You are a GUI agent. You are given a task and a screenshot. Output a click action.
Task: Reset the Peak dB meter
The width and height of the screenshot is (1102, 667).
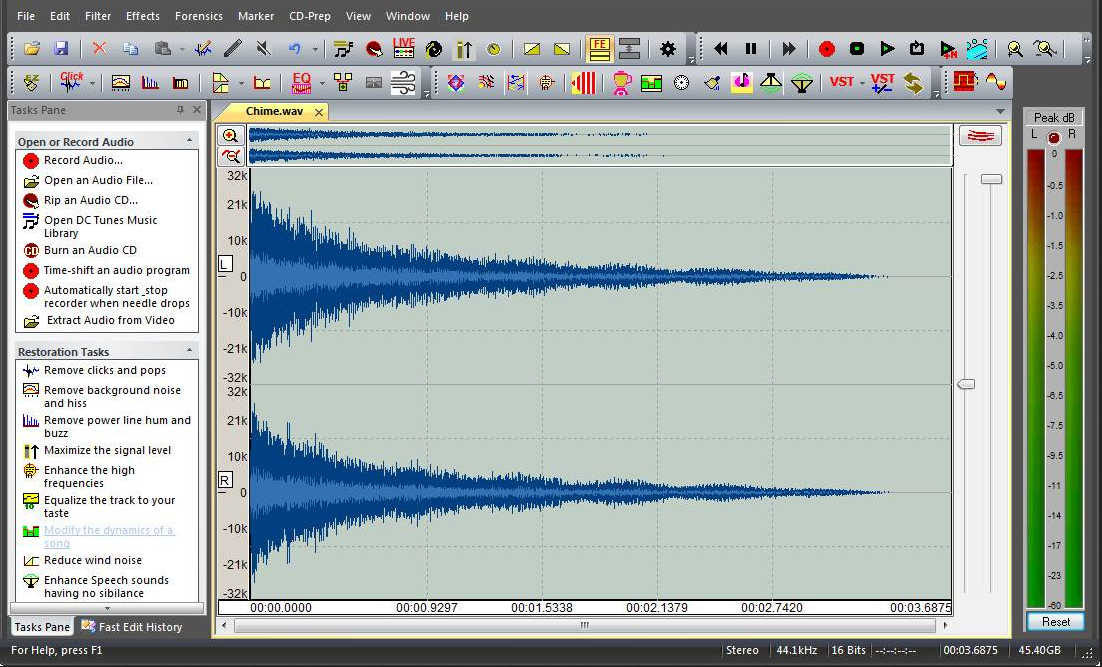click(x=1056, y=621)
